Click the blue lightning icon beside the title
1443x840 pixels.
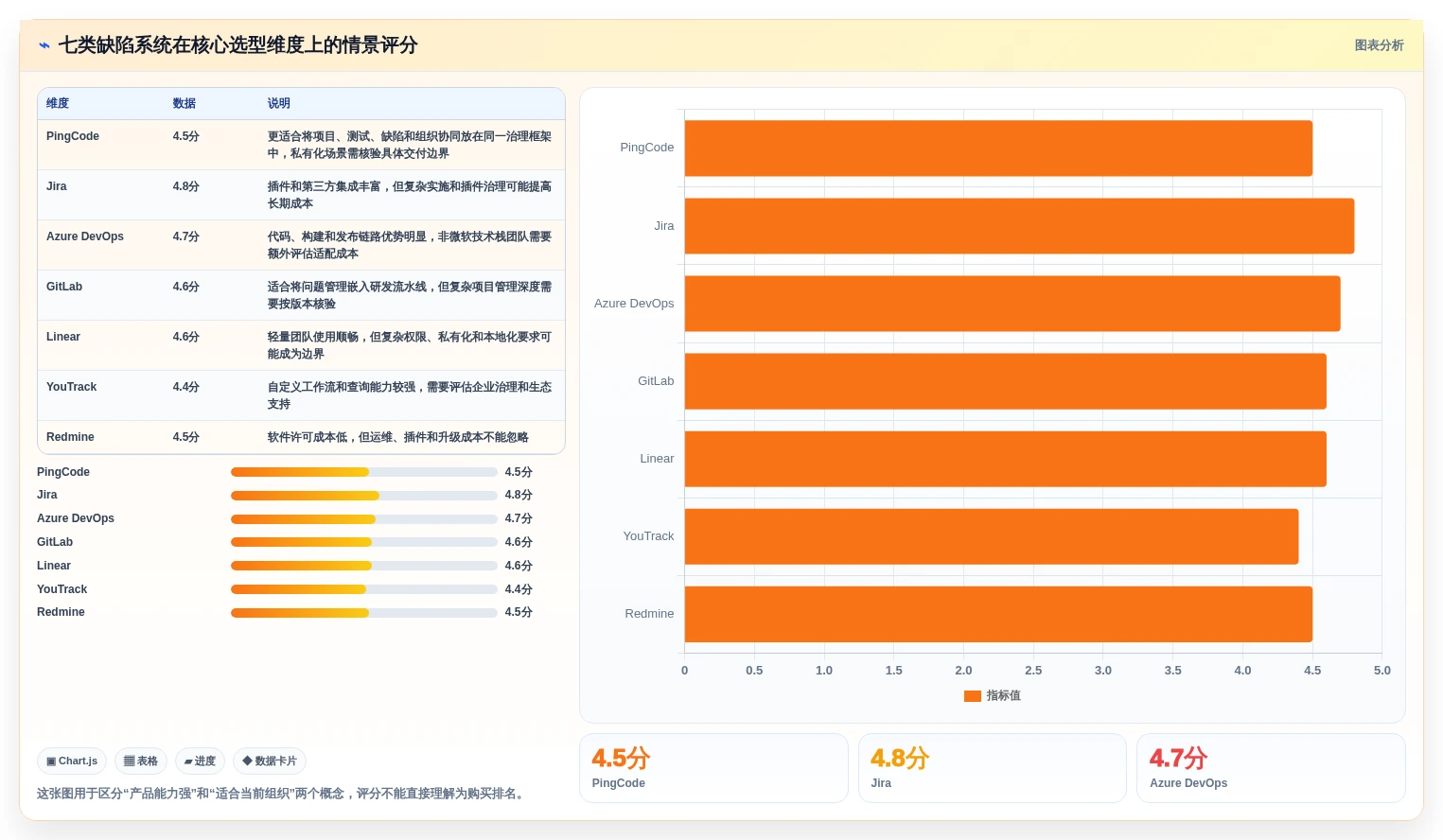(x=44, y=45)
